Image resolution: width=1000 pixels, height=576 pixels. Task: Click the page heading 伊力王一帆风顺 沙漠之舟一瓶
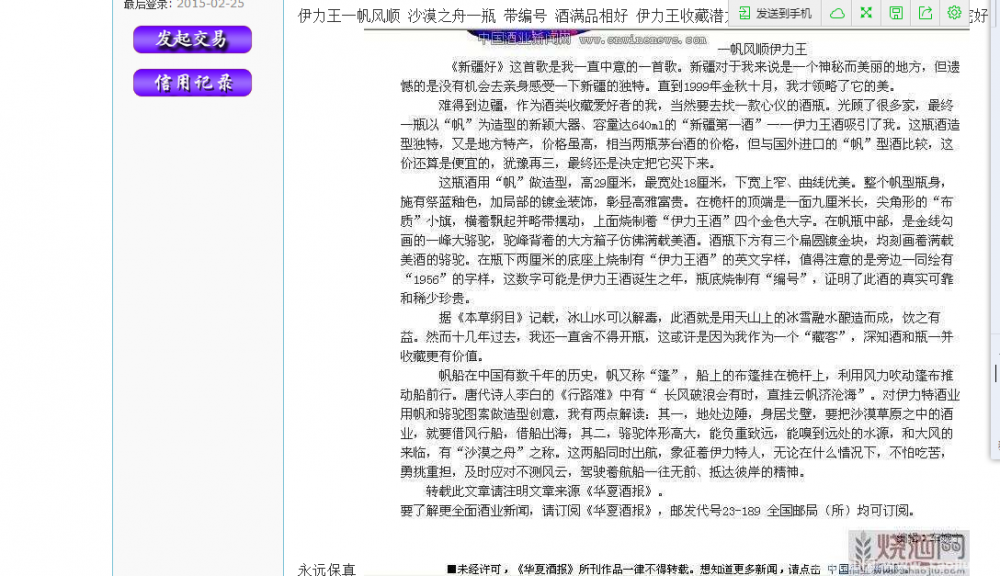[x=397, y=16]
